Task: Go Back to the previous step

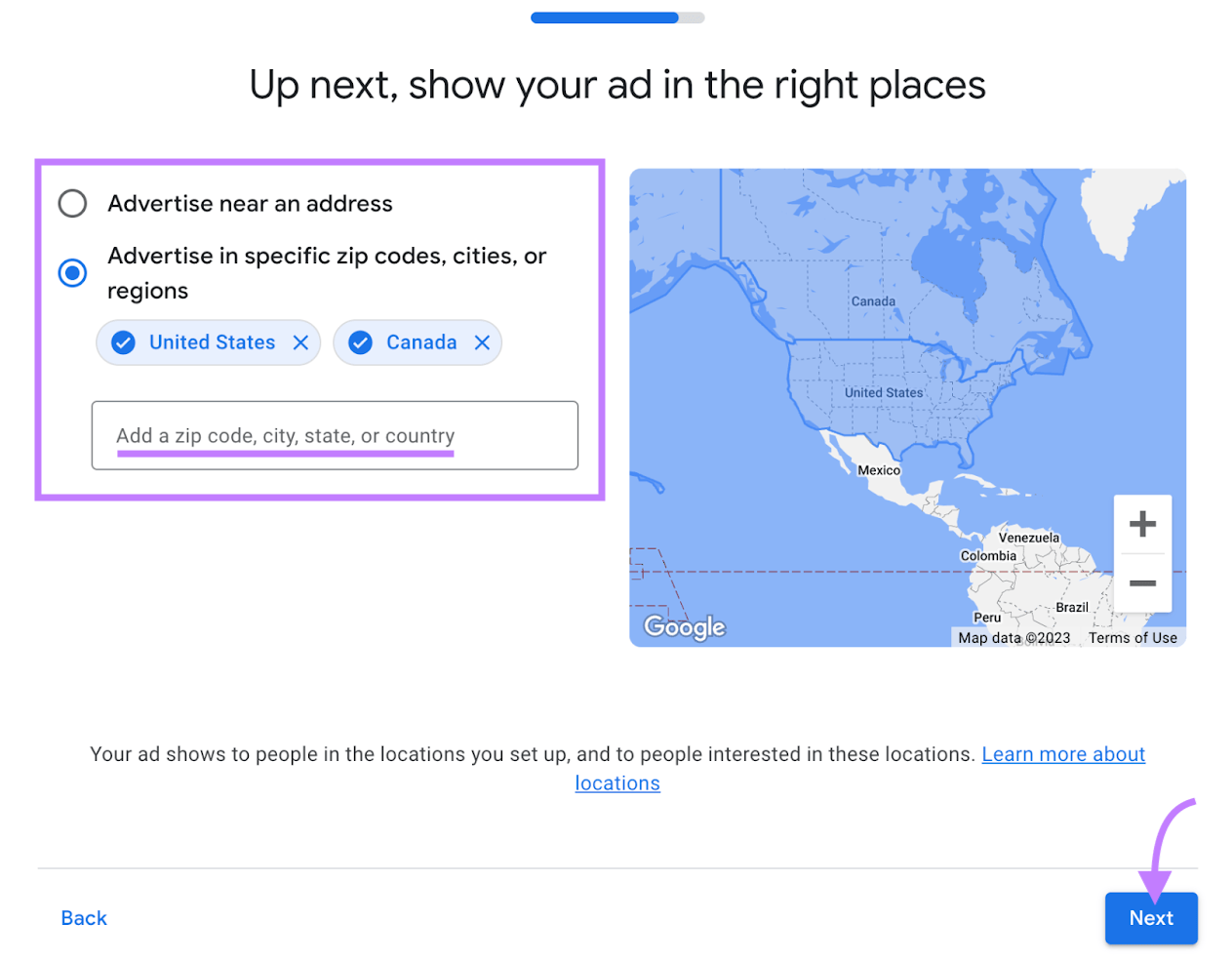Action: click(83, 917)
